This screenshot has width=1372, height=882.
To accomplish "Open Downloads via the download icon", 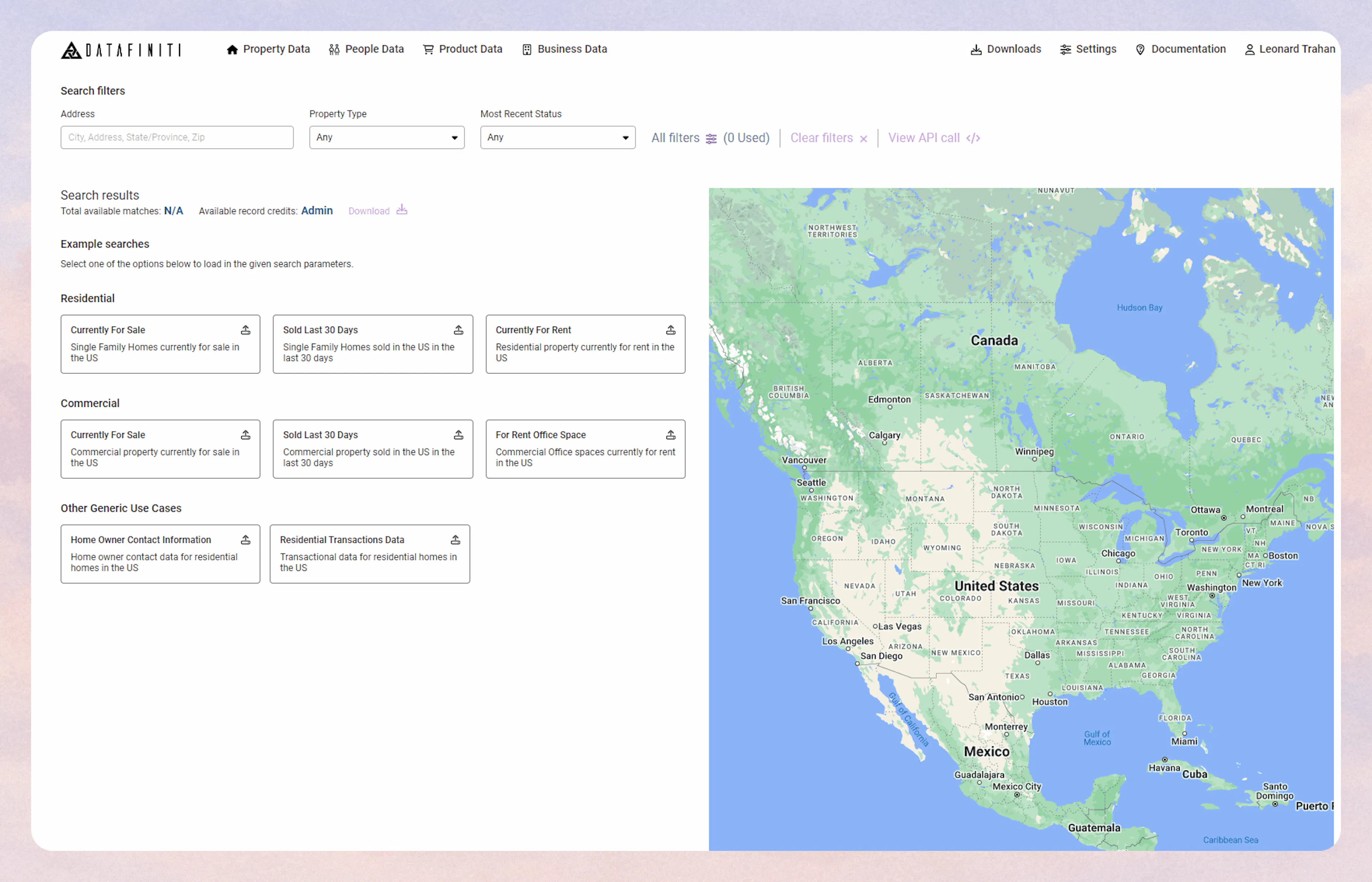I will [x=975, y=49].
